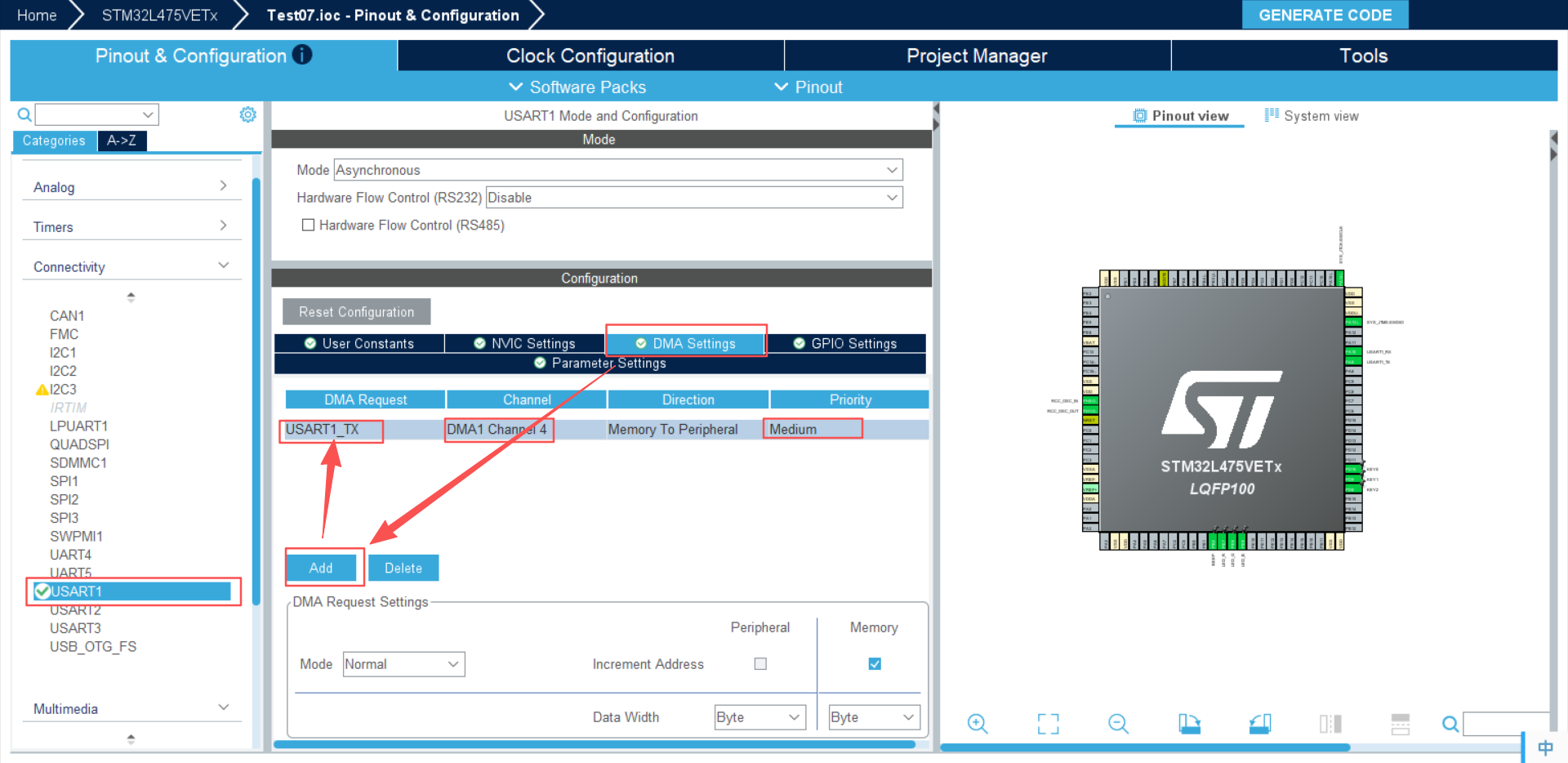The width and height of the screenshot is (1568, 763).
Task: Click Reset Configuration button
Action: point(356,311)
